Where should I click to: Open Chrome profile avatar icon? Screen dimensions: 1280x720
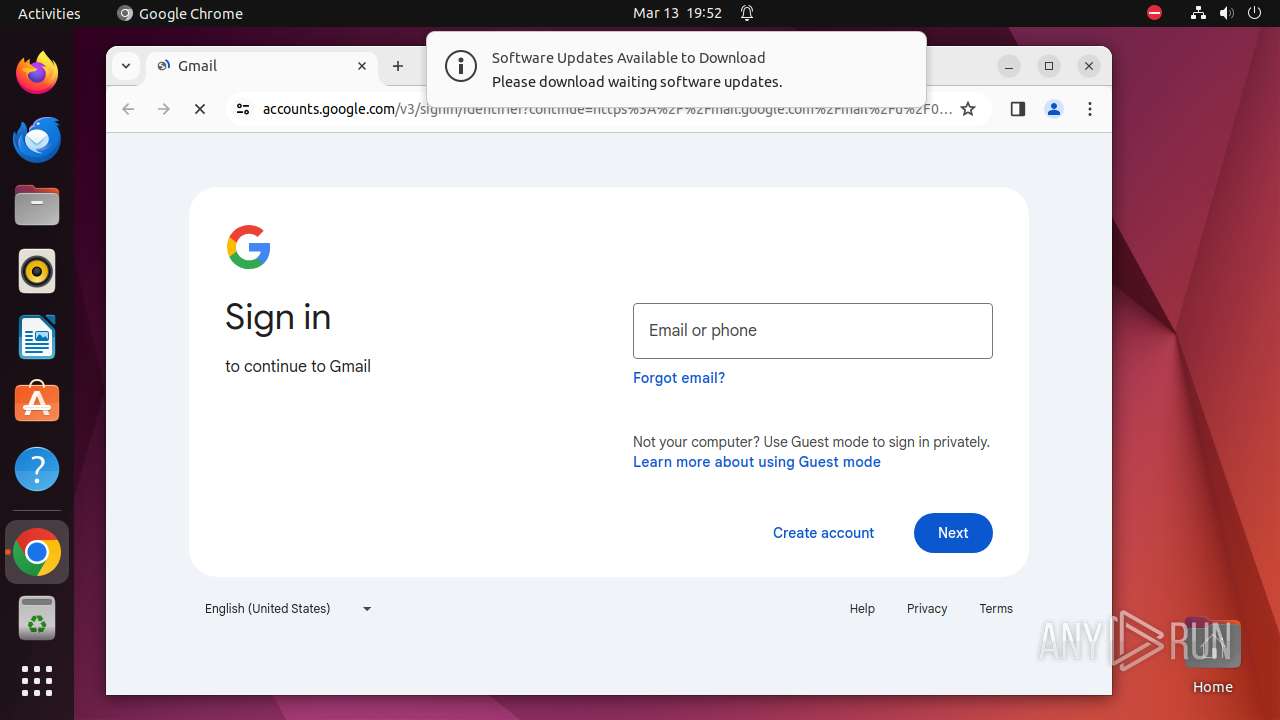(x=1054, y=109)
